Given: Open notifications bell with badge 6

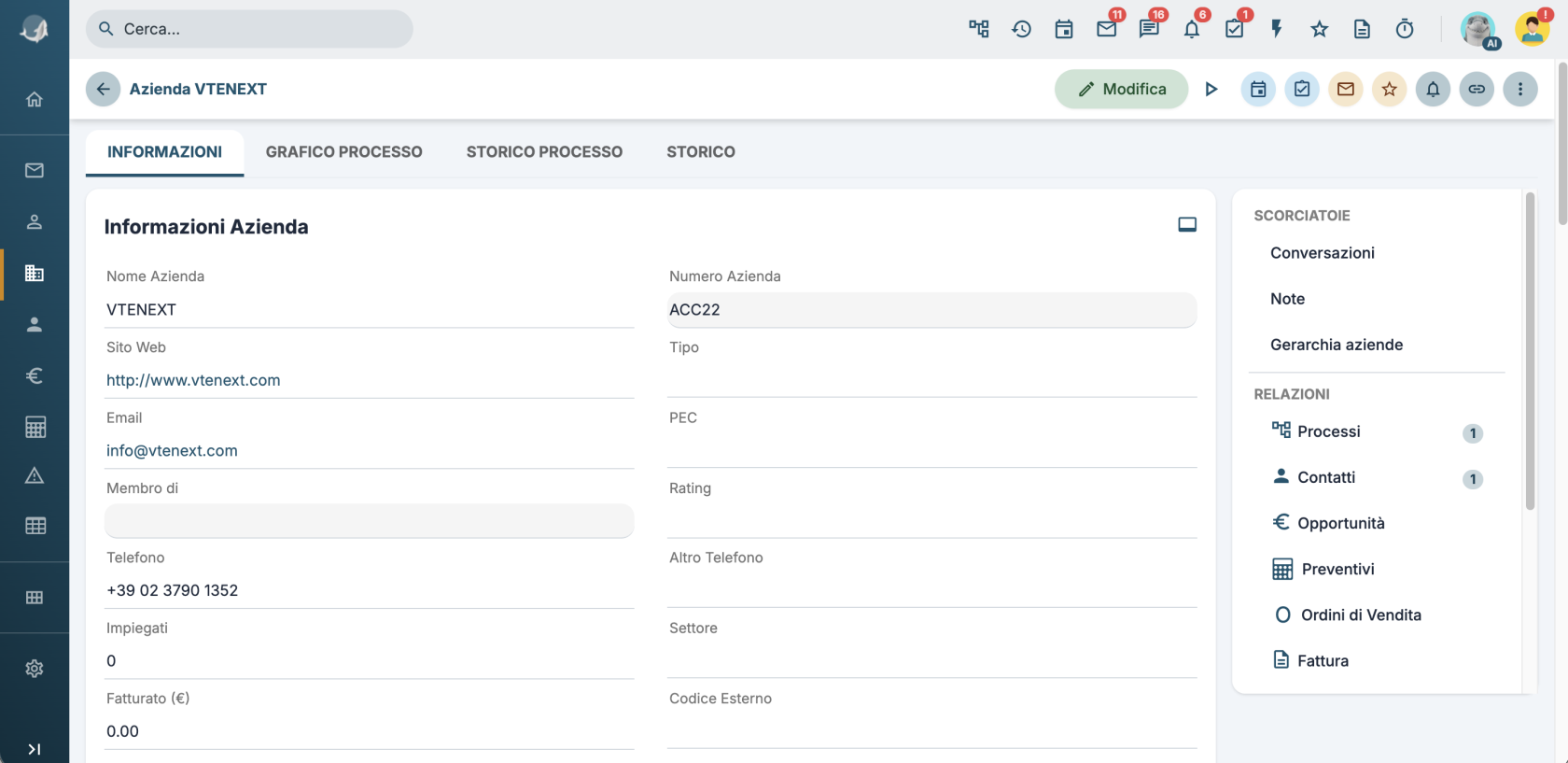Looking at the screenshot, I should [x=1192, y=29].
